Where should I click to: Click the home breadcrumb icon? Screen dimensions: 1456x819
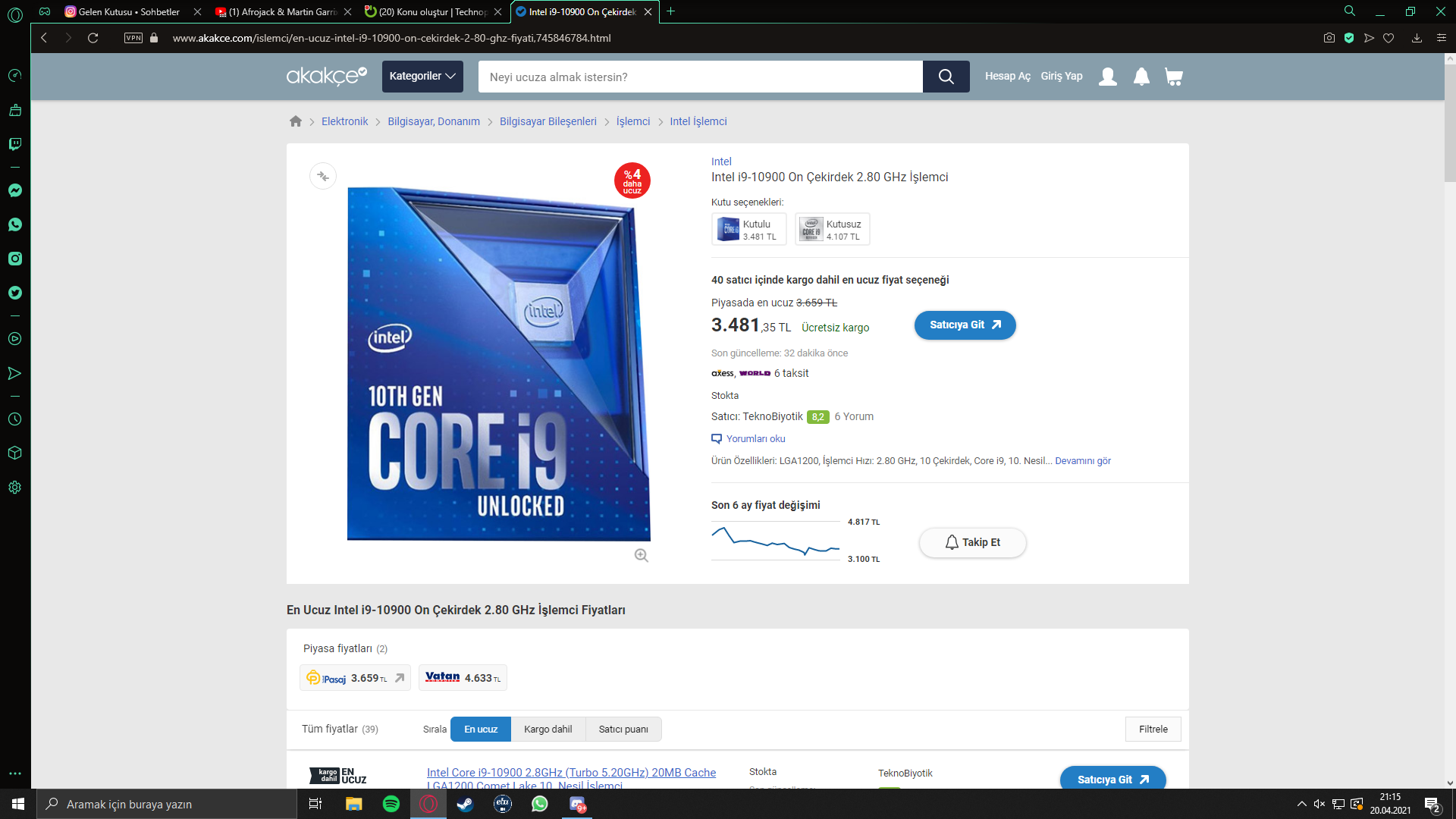pos(296,121)
